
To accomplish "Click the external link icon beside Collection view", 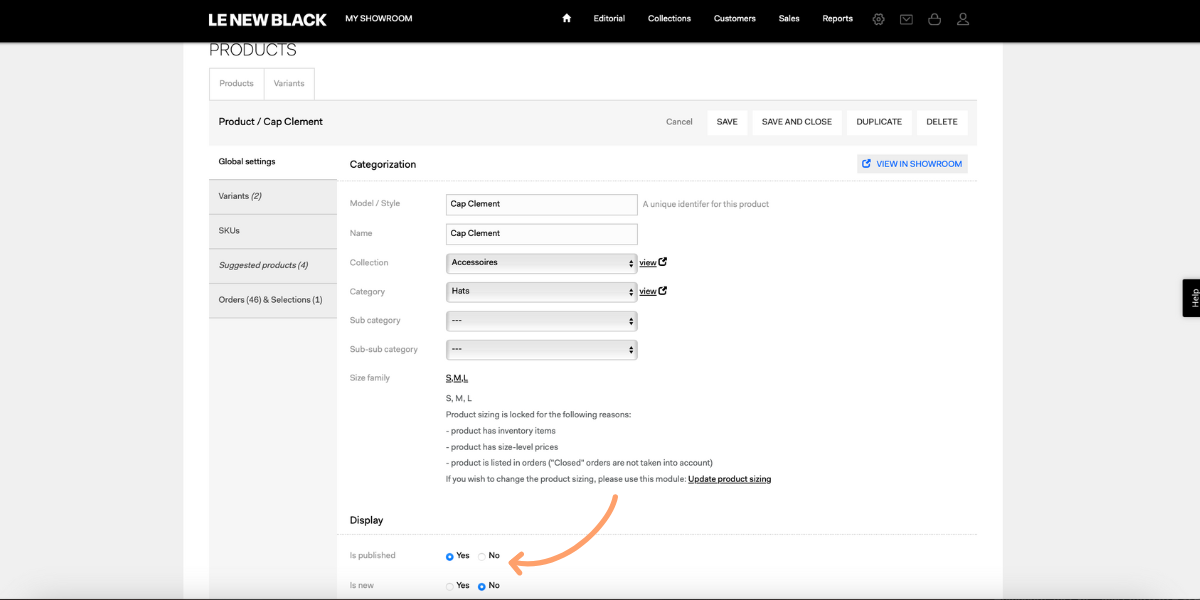I will coord(663,262).
